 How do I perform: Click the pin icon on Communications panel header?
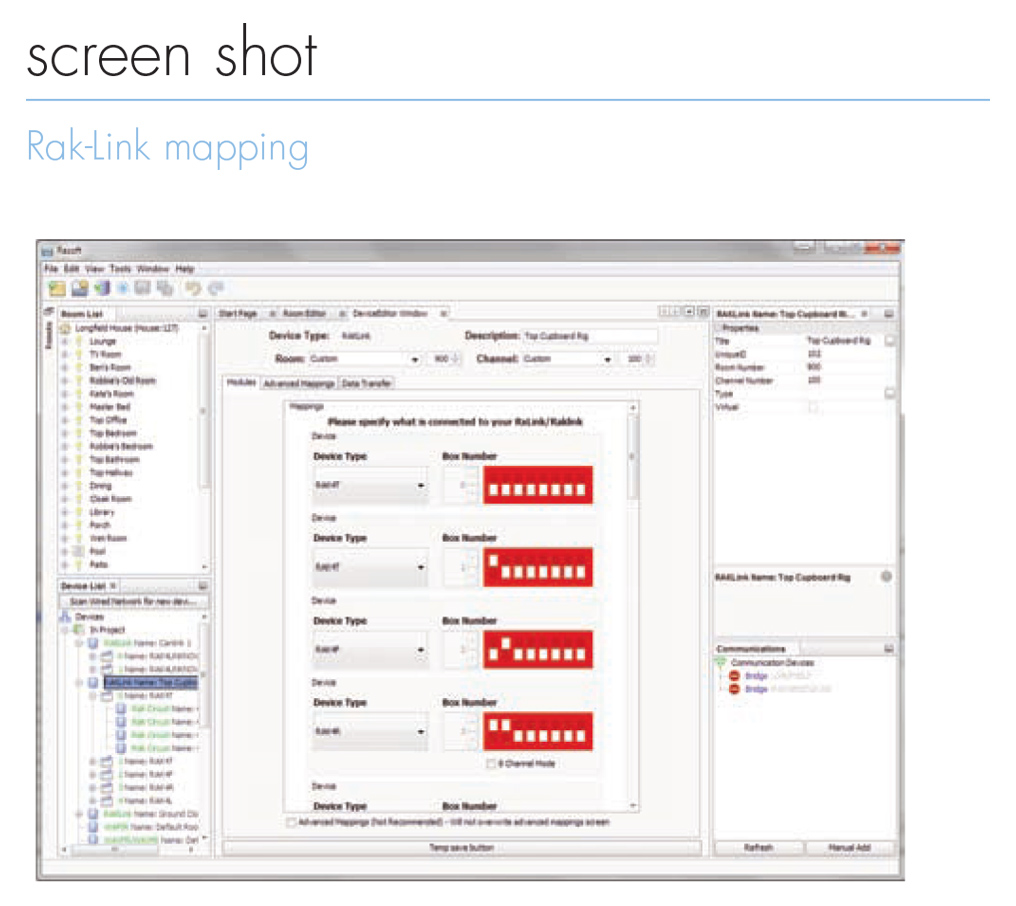pyautogui.click(x=888, y=649)
